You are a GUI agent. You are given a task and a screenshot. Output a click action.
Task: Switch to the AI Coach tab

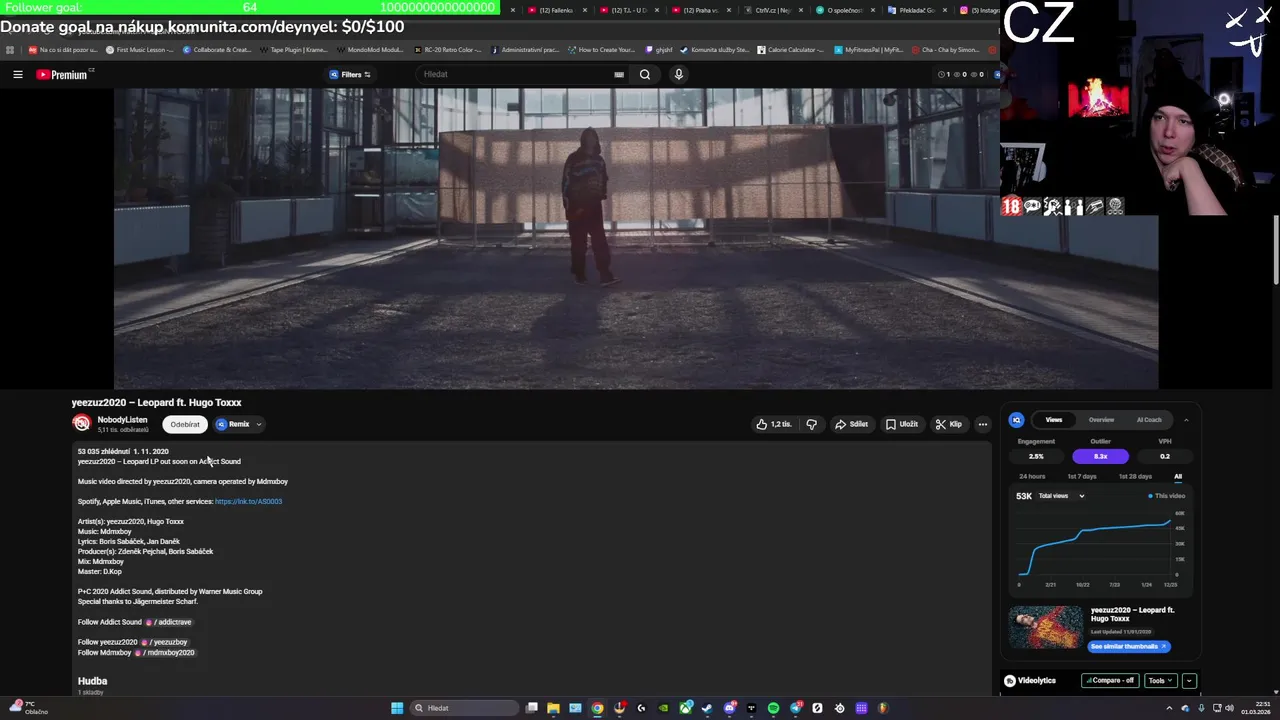1149,420
